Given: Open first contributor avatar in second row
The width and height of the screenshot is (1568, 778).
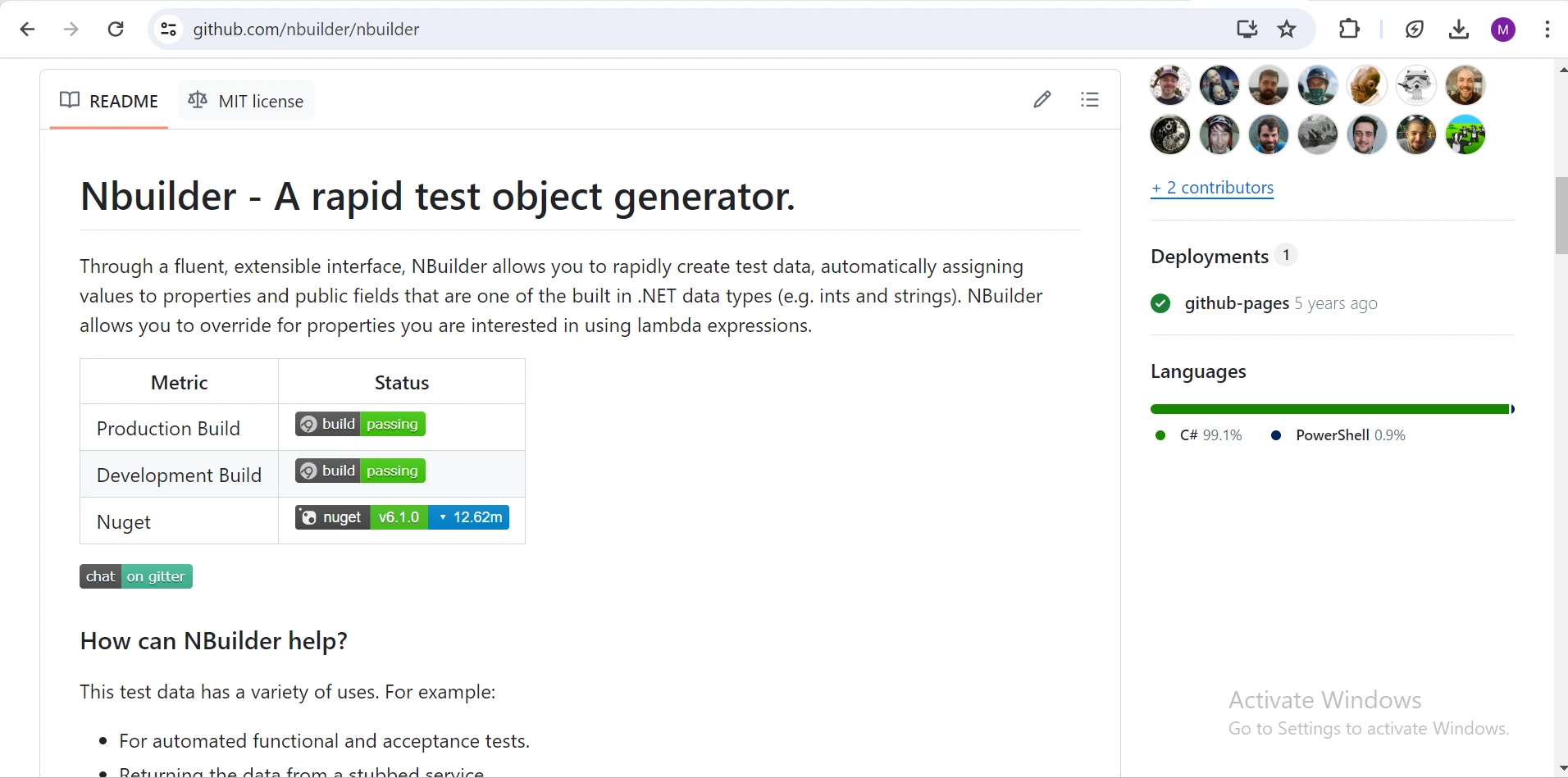Looking at the screenshot, I should coord(1170,134).
